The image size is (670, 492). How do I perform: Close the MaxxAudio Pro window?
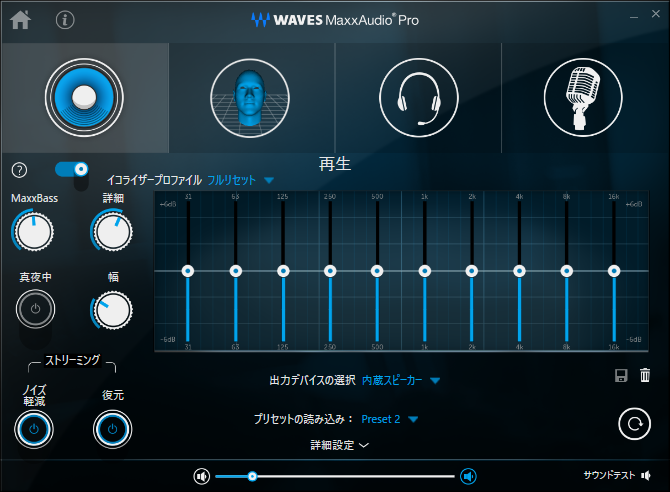(656, 14)
